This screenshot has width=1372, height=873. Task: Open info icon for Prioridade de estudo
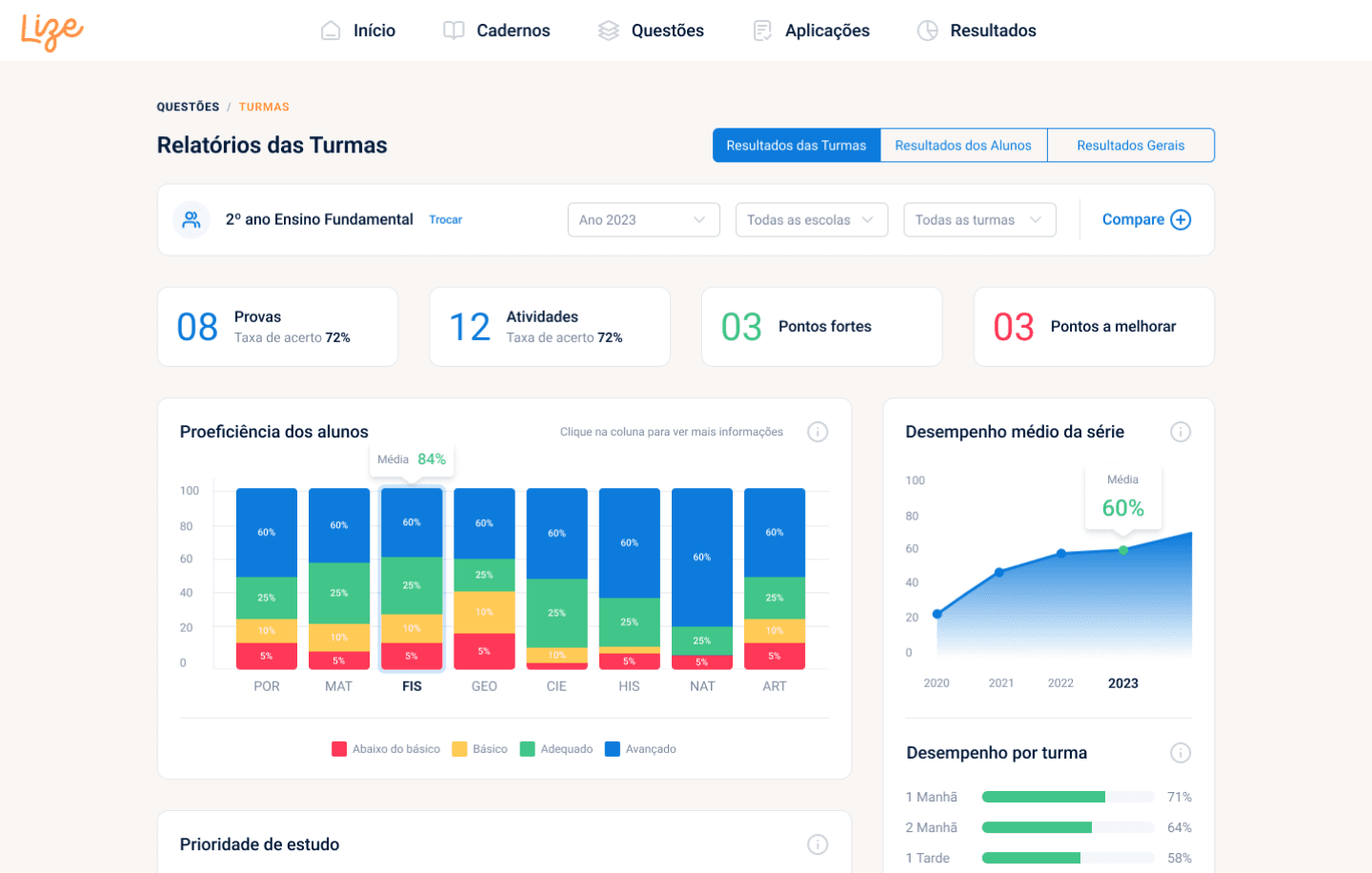pos(817,844)
